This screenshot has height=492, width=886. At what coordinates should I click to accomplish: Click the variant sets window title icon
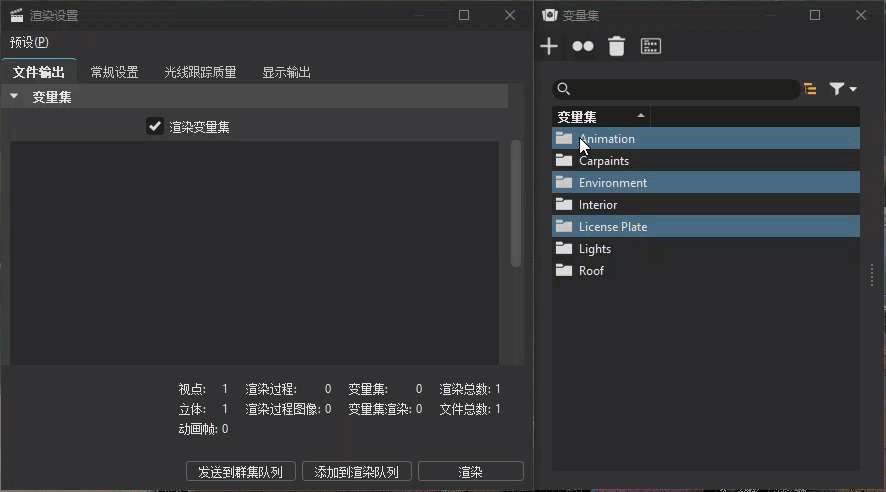coord(550,15)
